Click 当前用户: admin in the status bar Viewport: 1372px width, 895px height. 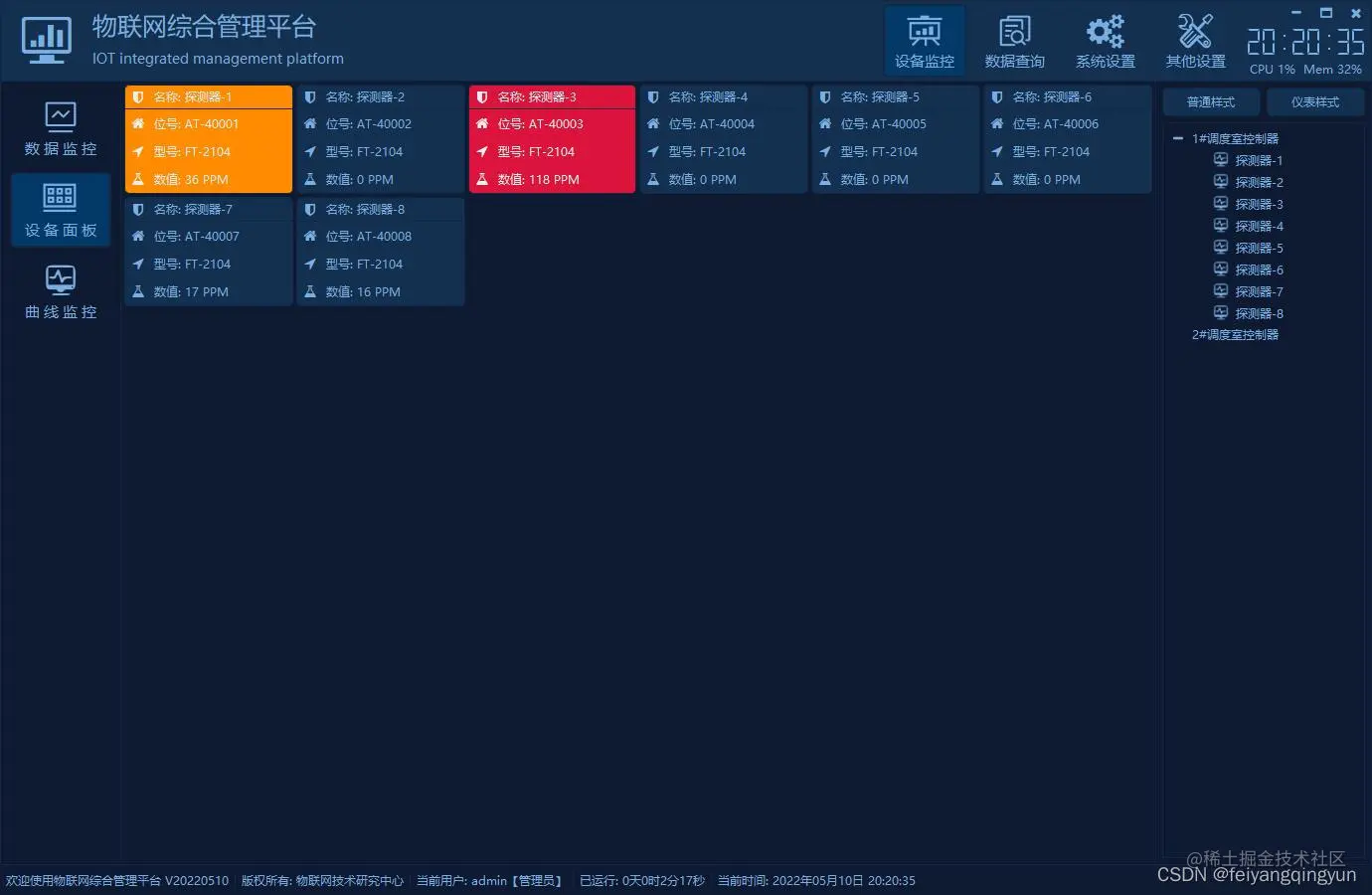point(489,881)
